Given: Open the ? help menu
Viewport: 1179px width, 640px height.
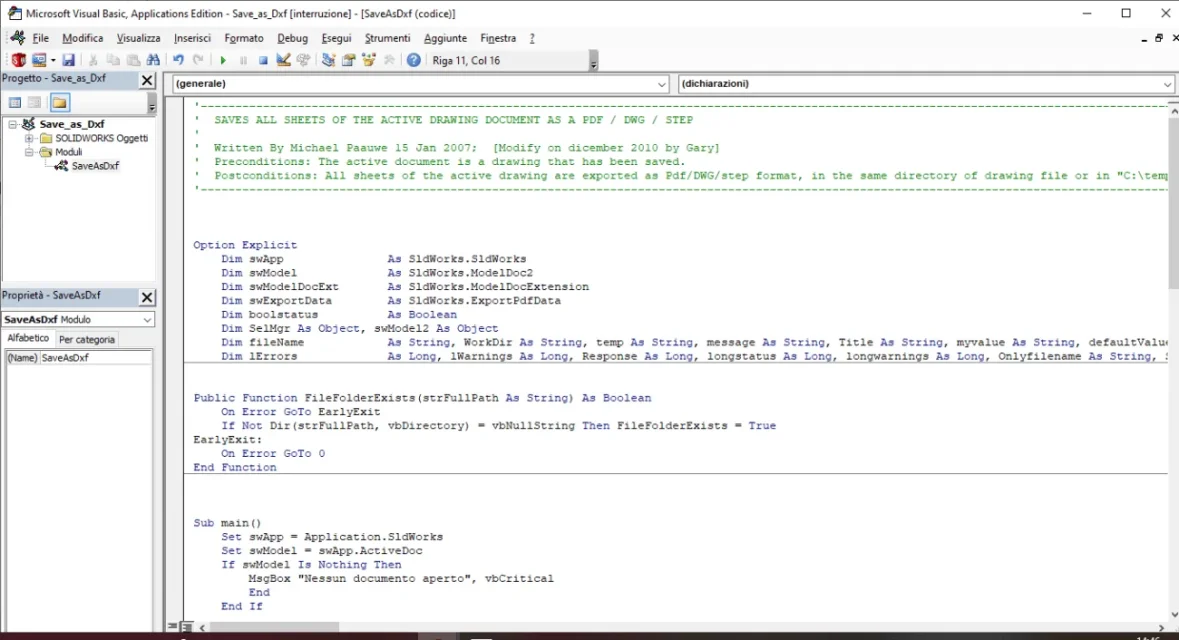Looking at the screenshot, I should [532, 38].
